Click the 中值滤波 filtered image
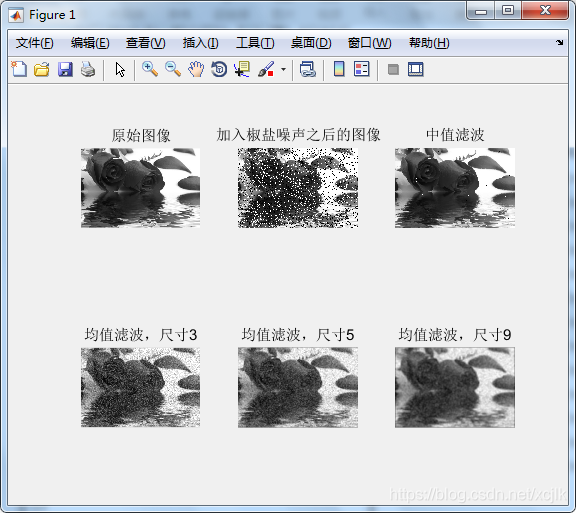Image resolution: width=576 pixels, height=513 pixels. (455, 188)
